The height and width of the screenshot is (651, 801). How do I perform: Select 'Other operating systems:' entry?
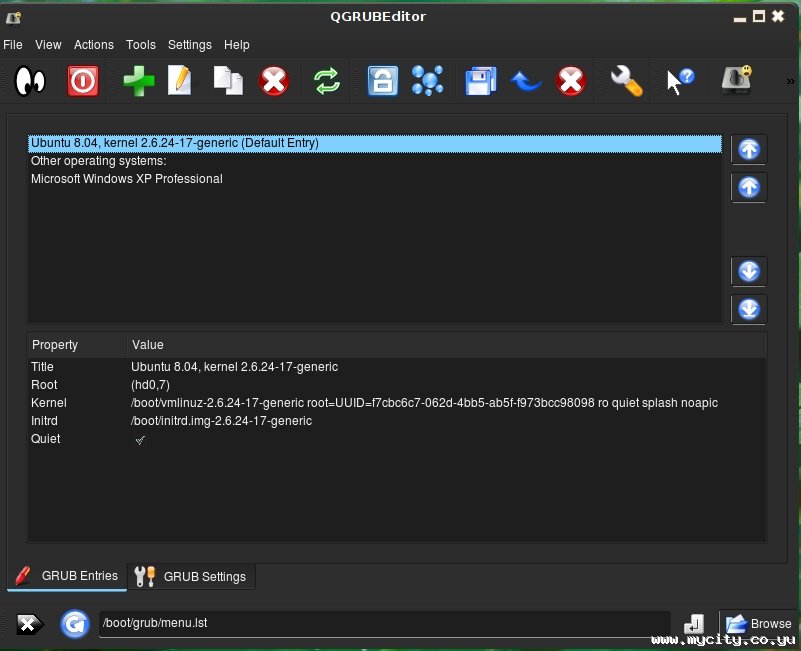(374, 161)
